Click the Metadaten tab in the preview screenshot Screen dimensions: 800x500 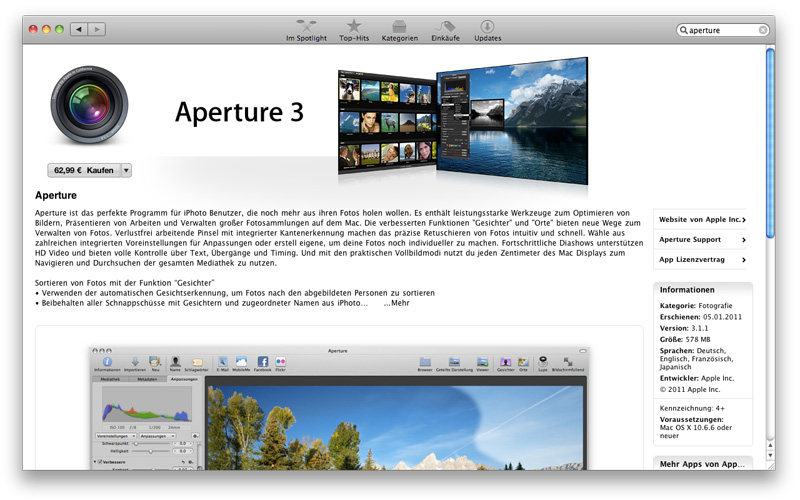pyautogui.click(x=147, y=379)
